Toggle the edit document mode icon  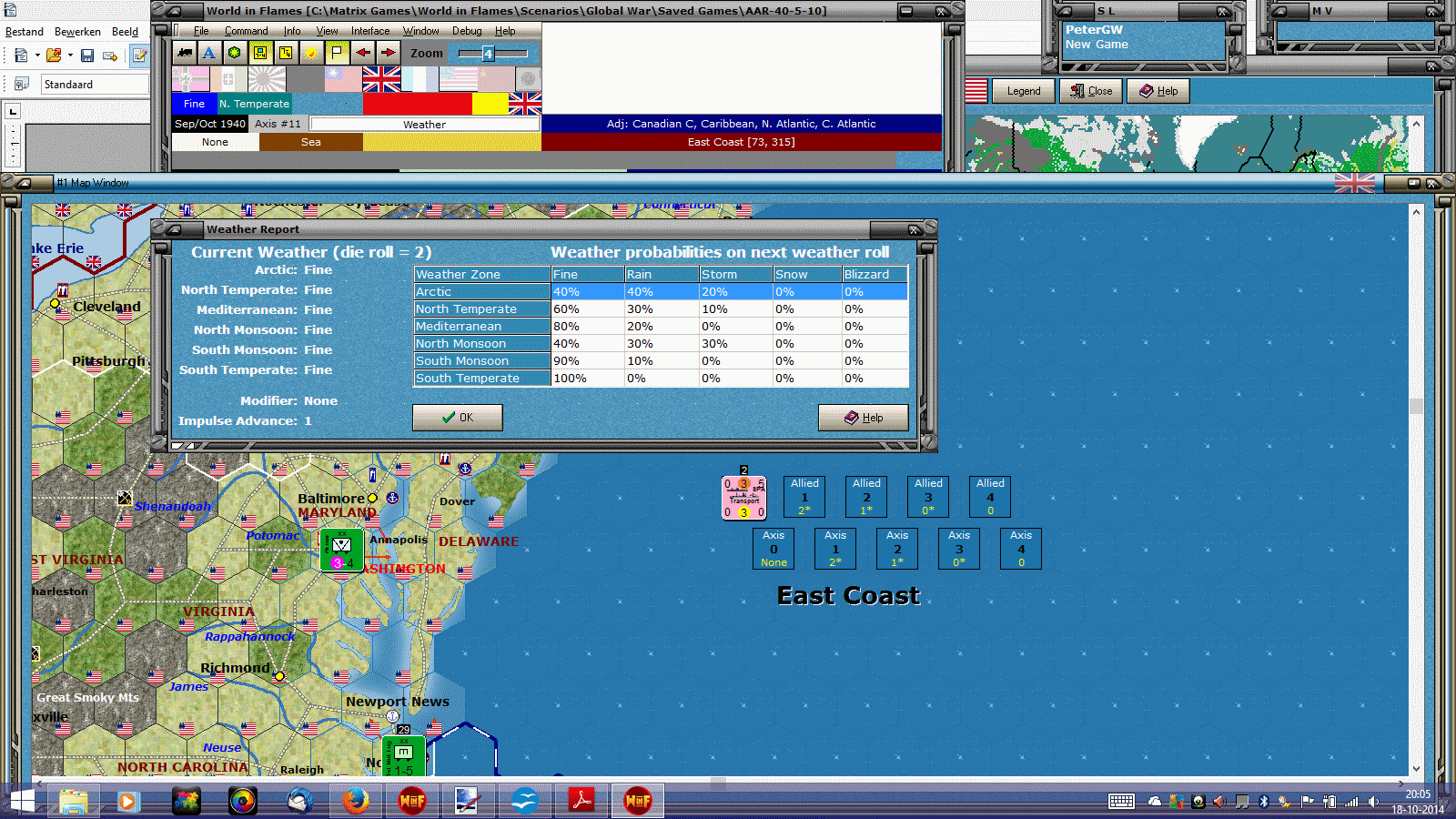pyautogui.click(x=139, y=56)
